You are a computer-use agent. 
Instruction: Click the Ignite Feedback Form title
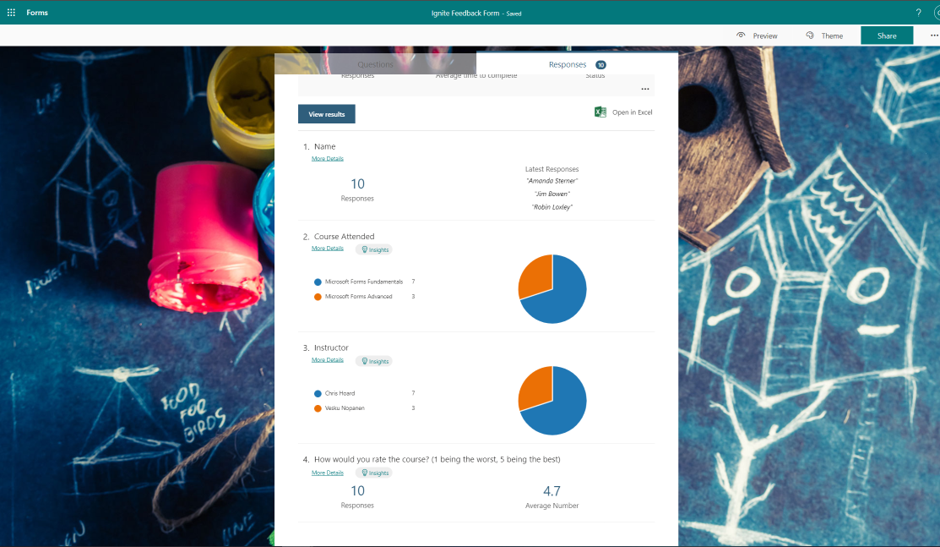(x=465, y=13)
